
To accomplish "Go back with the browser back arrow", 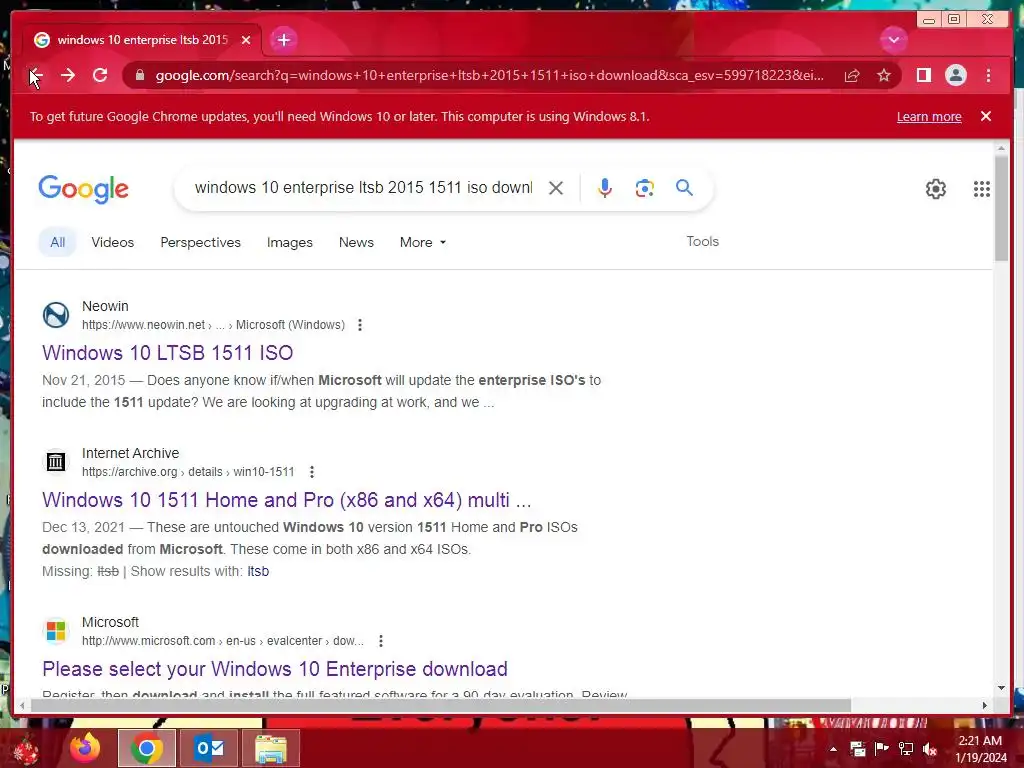I will [x=36, y=76].
